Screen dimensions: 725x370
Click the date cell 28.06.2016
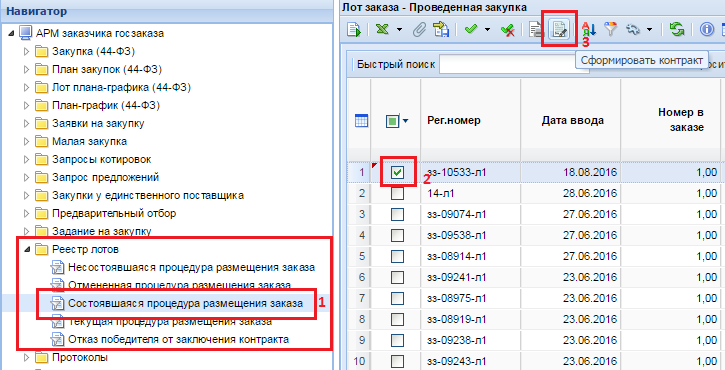[x=590, y=193]
